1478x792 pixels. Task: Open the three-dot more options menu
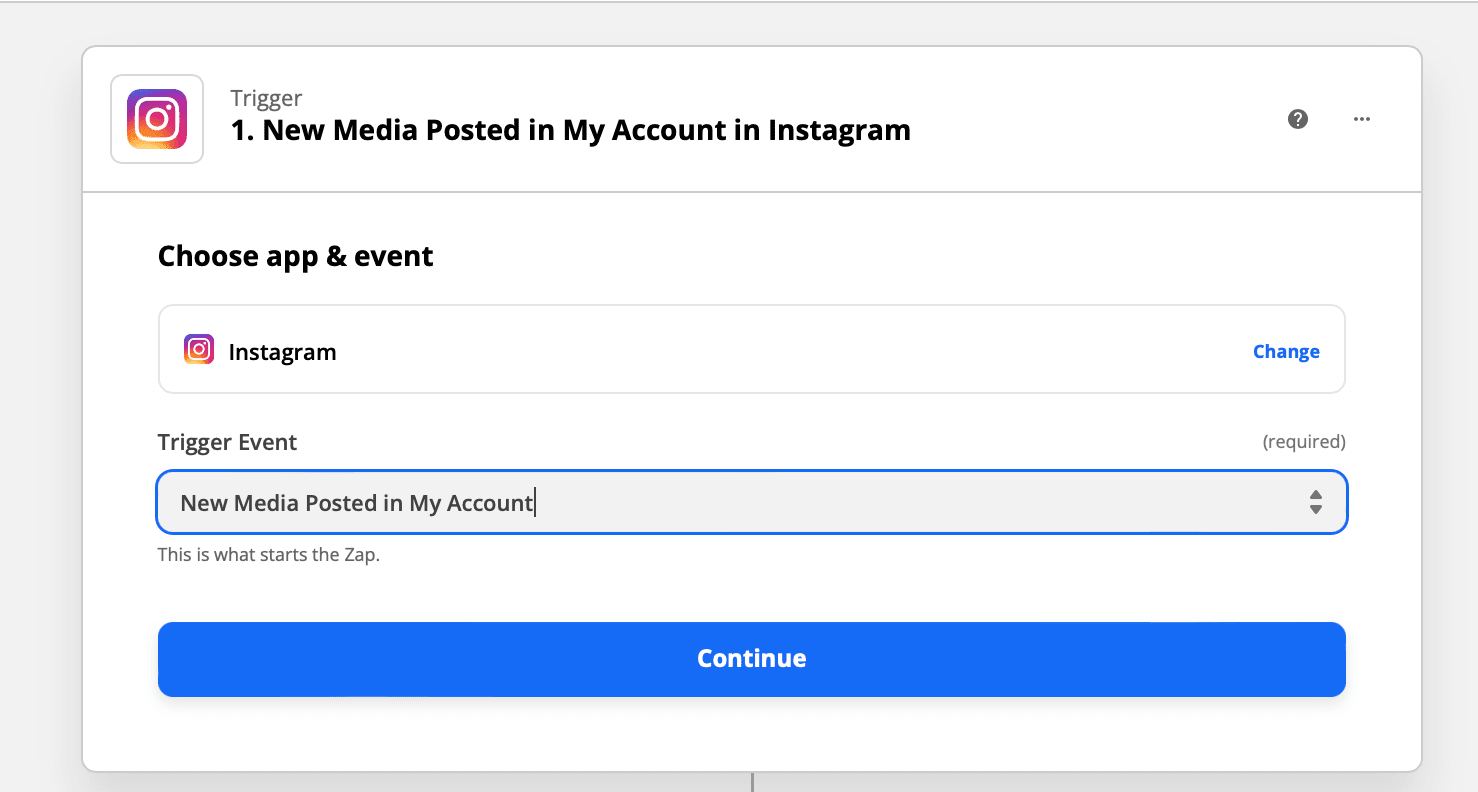(1361, 119)
